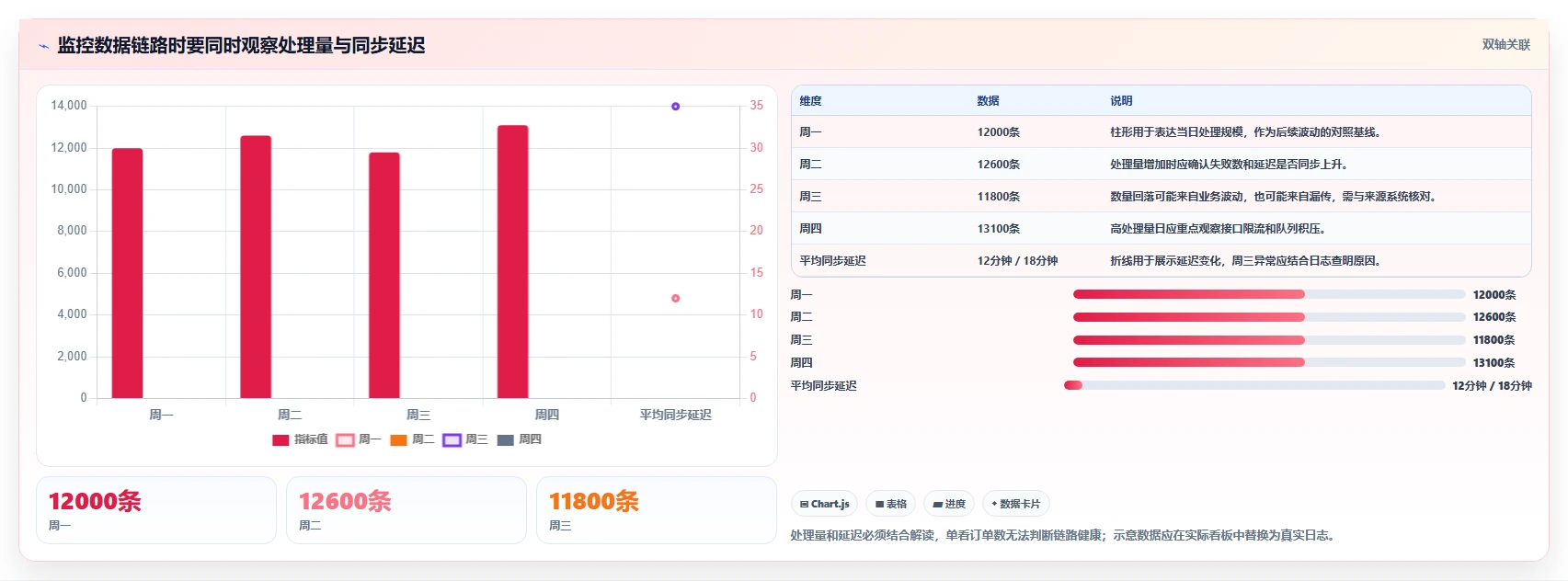Click the 数据卡片 chip
1568x581 pixels.
coord(1016,504)
